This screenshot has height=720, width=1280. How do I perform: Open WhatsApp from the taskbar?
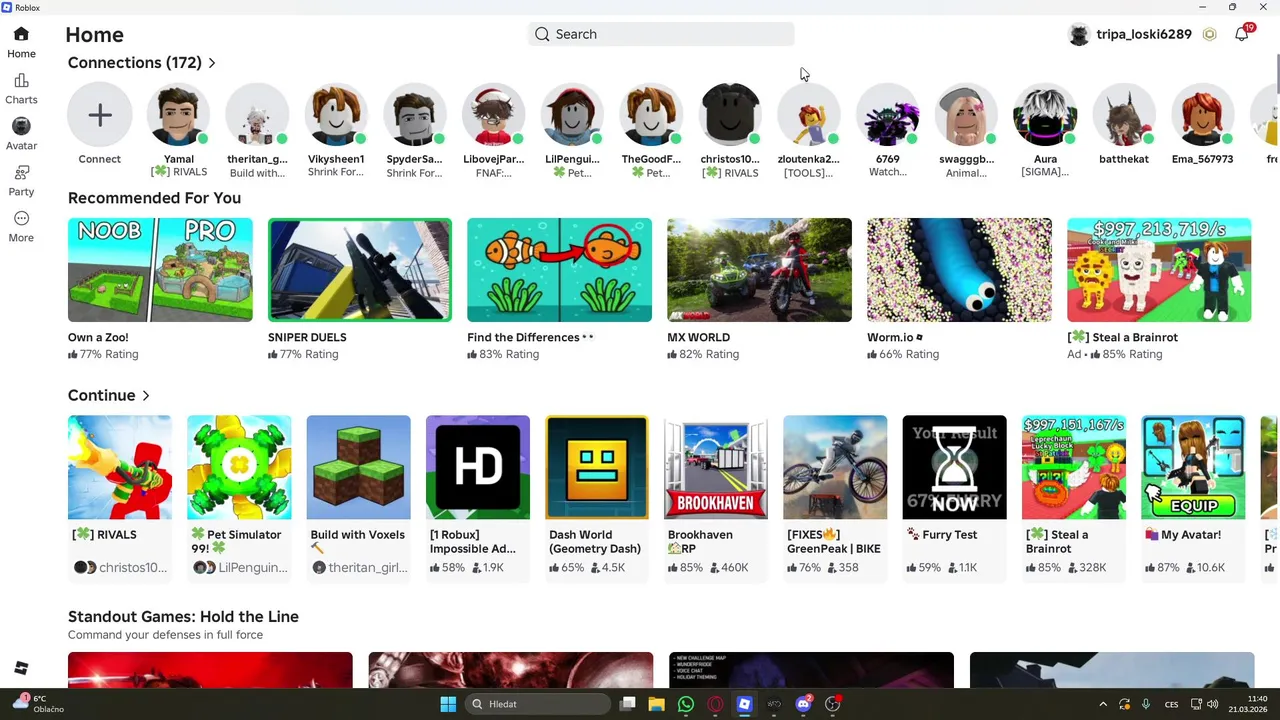[686, 704]
